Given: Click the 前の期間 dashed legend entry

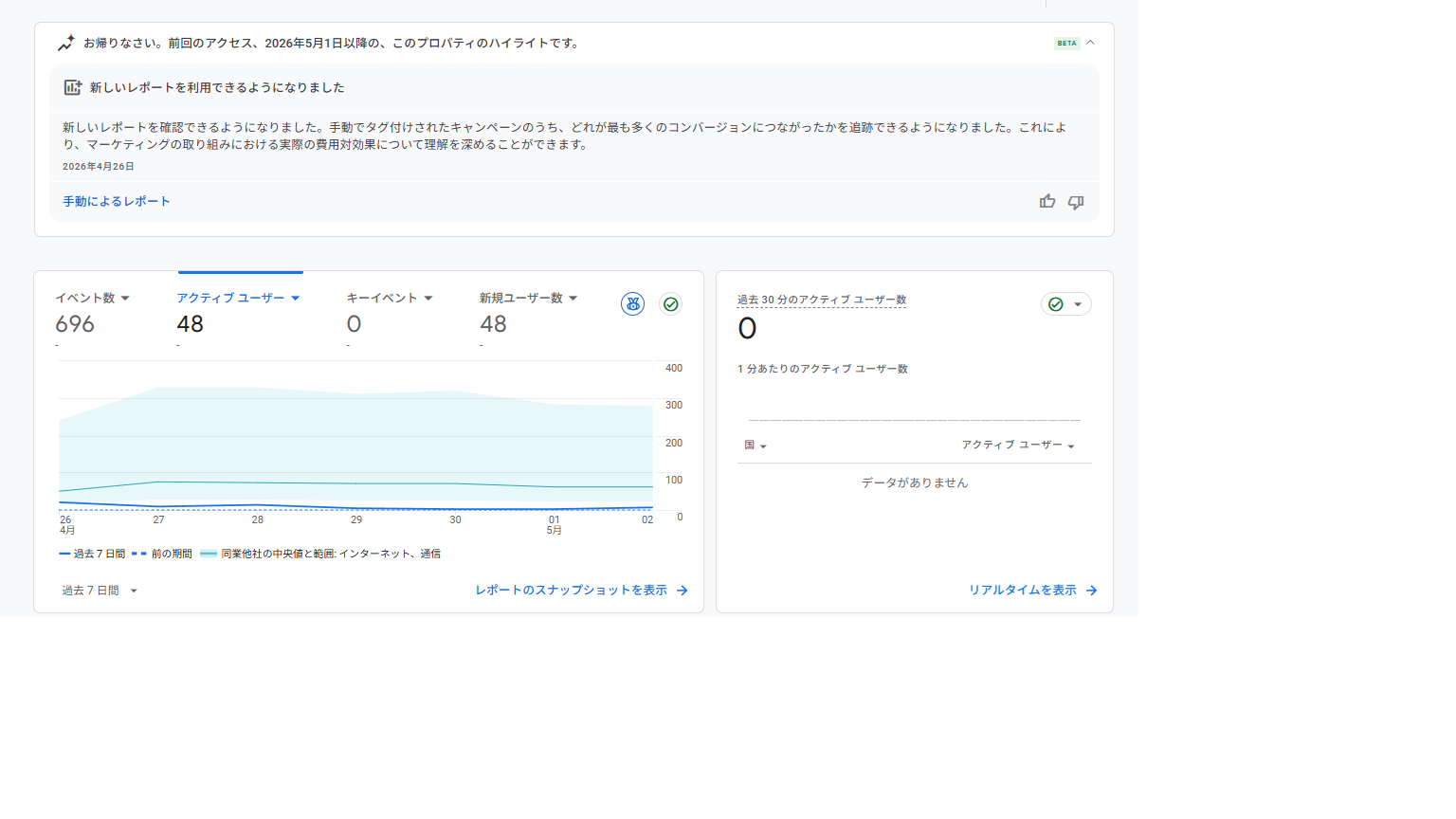Looking at the screenshot, I should click(x=161, y=554).
